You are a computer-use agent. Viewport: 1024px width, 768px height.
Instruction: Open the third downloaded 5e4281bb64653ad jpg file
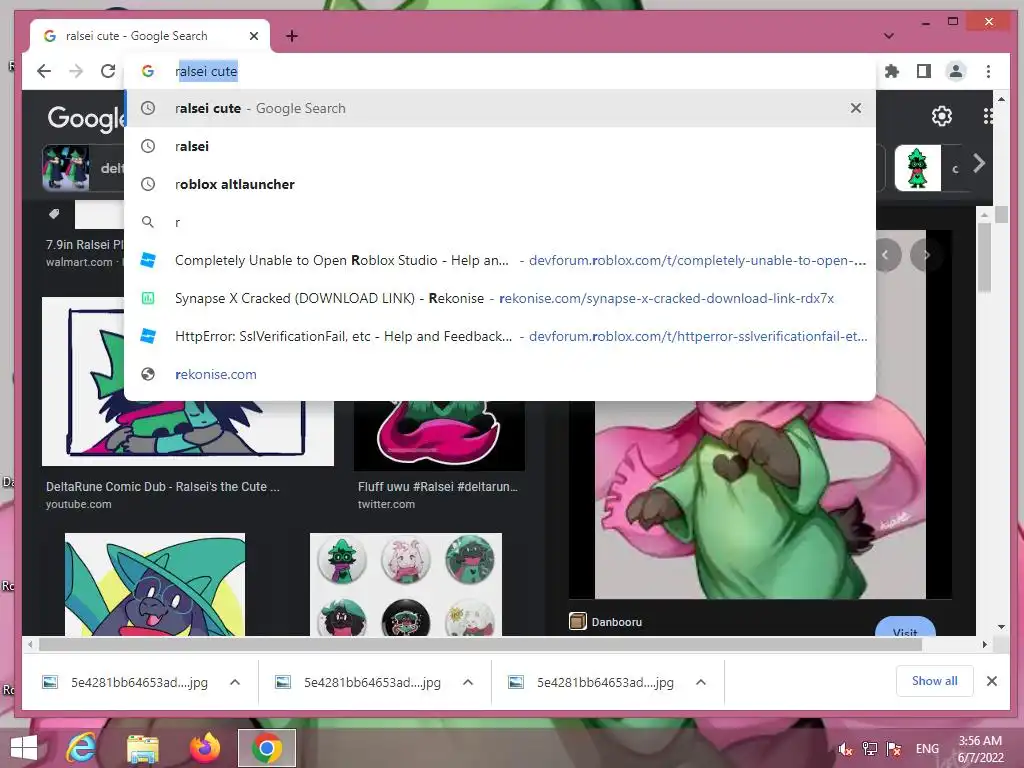pyautogui.click(x=592, y=682)
